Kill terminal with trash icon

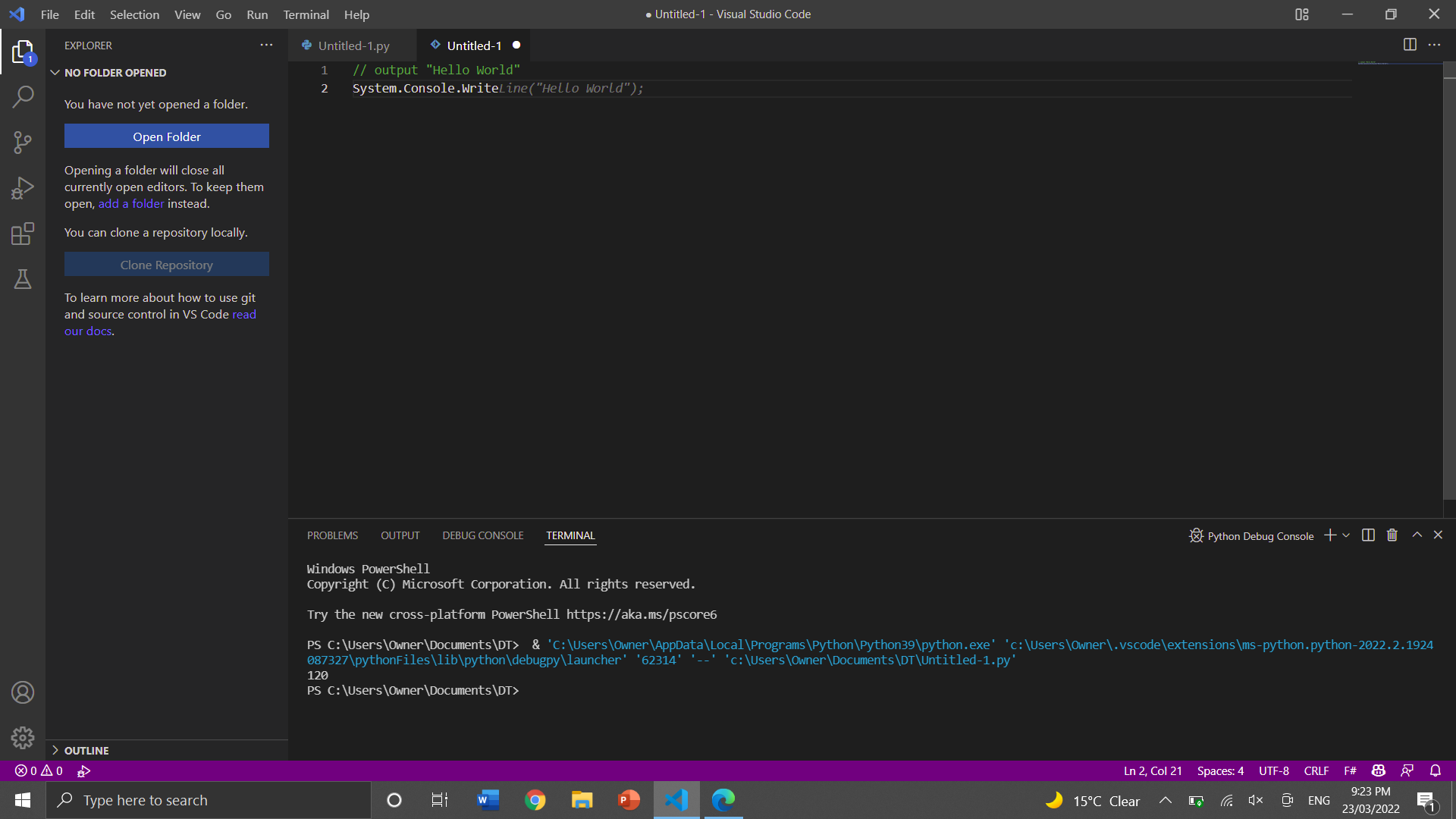[x=1392, y=535]
